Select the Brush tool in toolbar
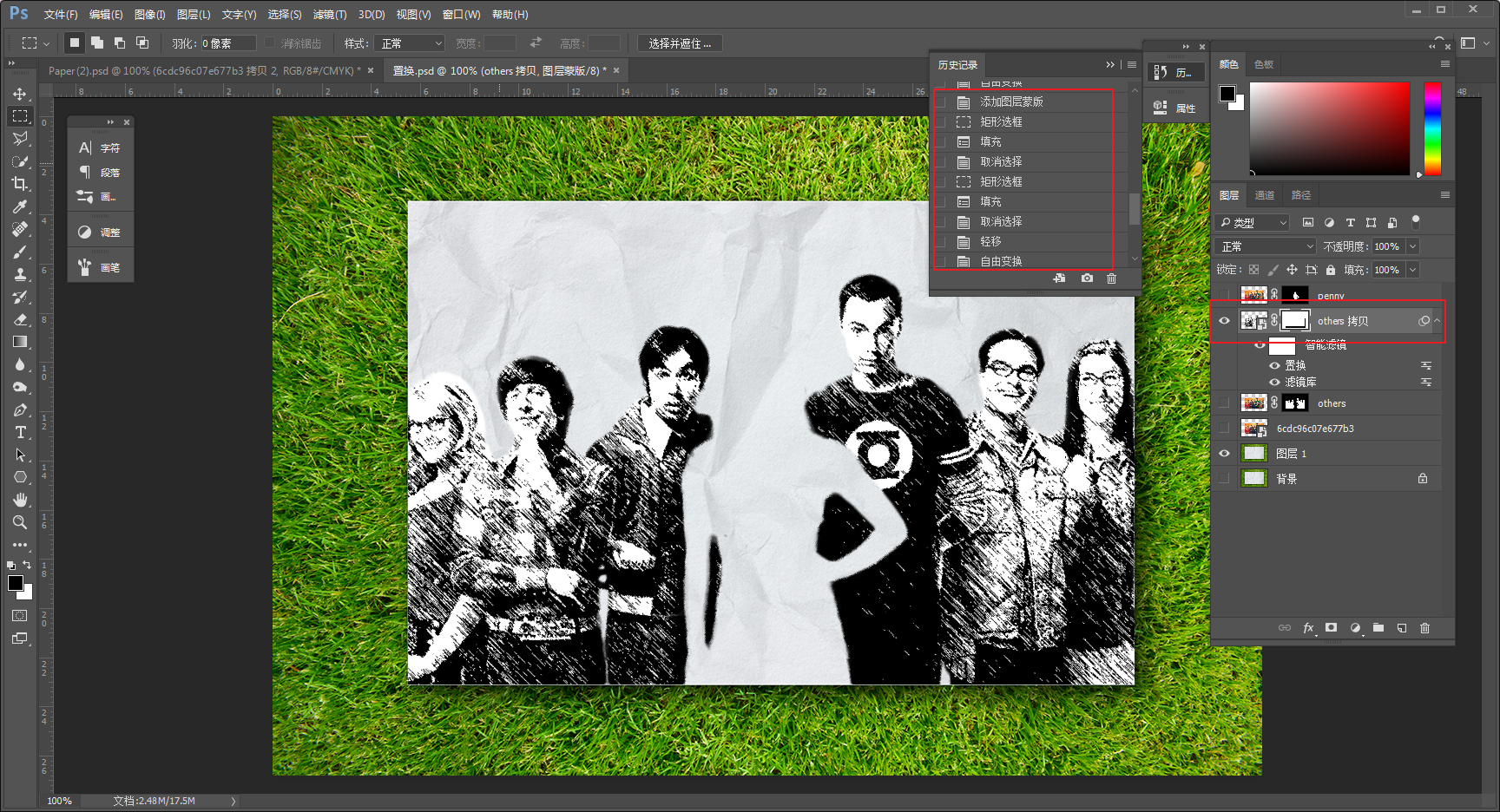 point(19,252)
